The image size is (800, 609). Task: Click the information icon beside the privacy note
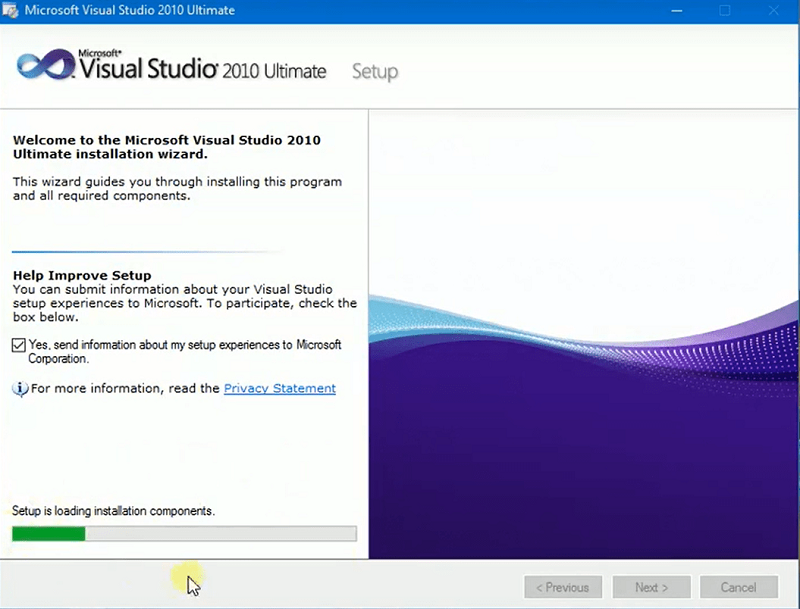click(20, 389)
